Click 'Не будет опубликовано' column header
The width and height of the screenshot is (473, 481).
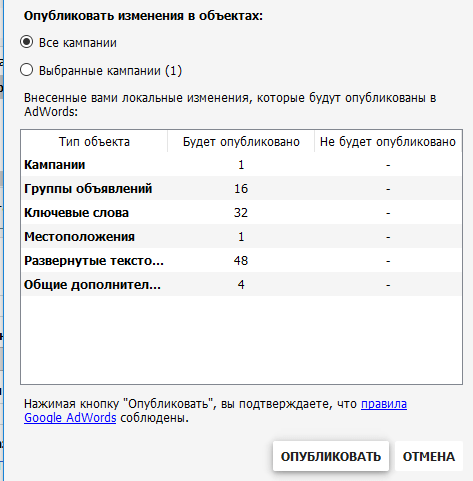click(388, 142)
